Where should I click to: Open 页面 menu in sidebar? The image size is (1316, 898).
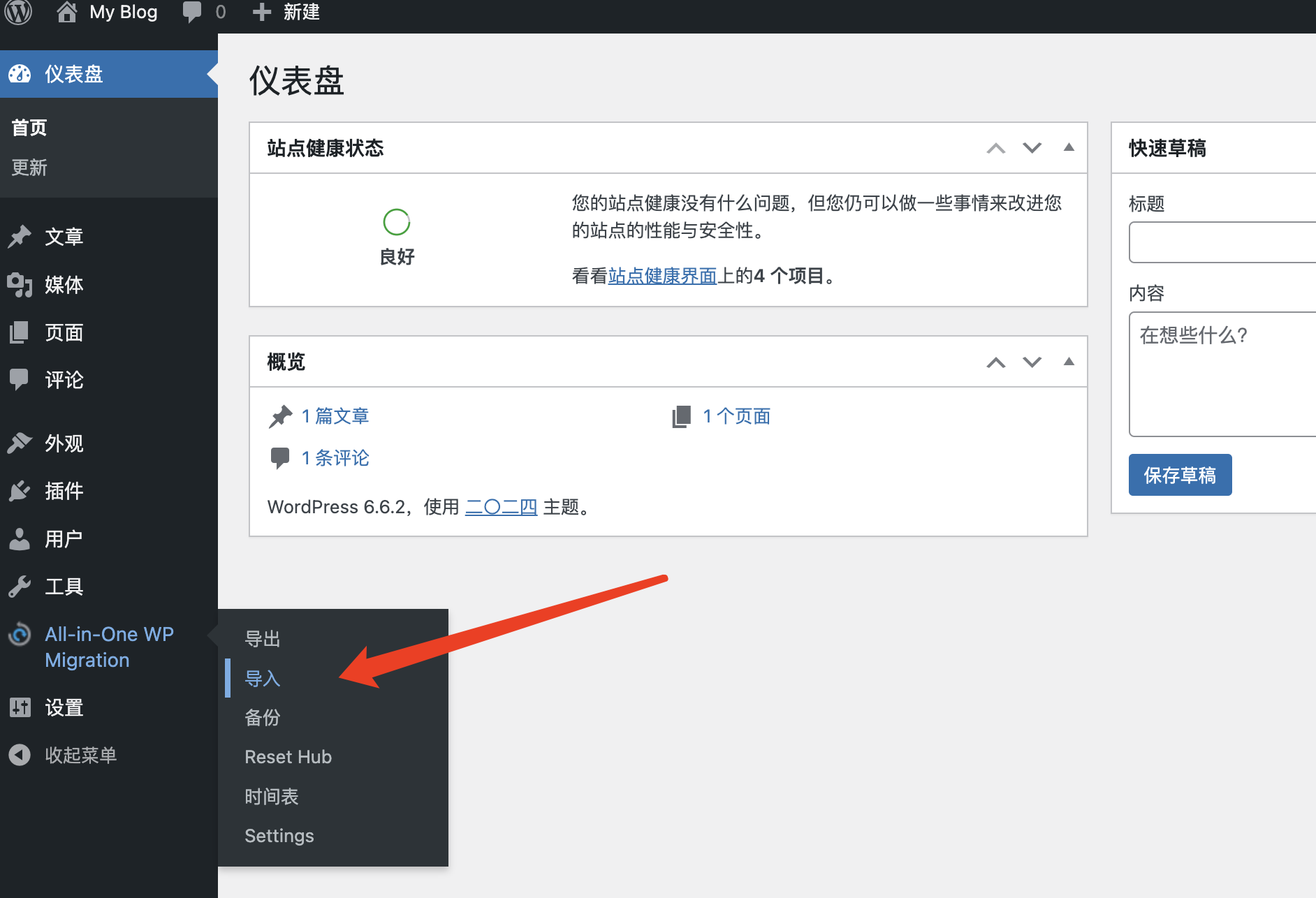(x=109, y=332)
